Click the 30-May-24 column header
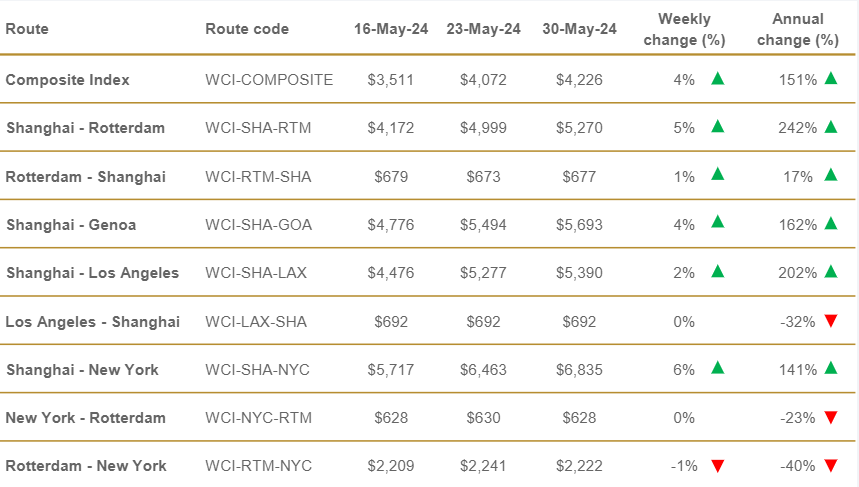Screen dimensions: 859x487 [579, 29]
